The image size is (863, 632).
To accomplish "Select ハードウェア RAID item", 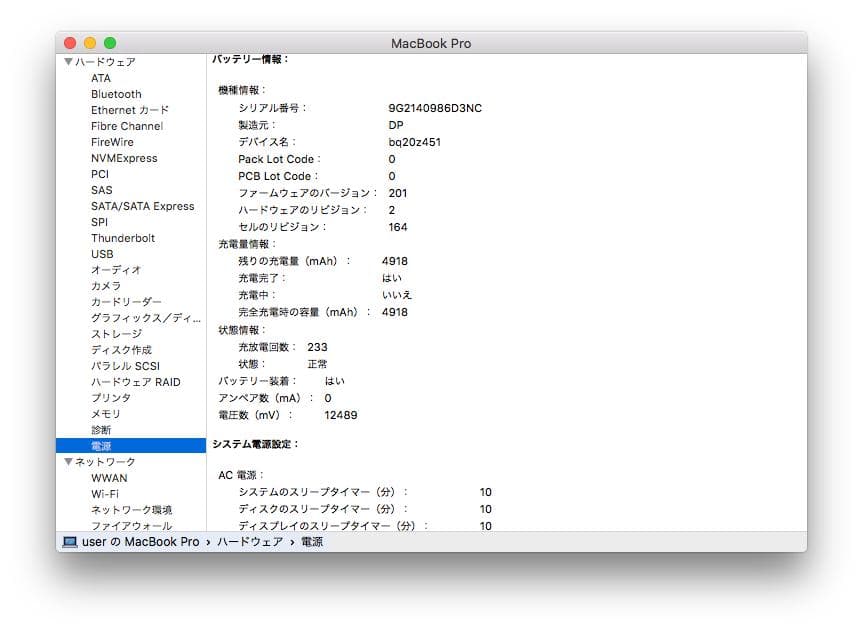I will tap(136, 382).
